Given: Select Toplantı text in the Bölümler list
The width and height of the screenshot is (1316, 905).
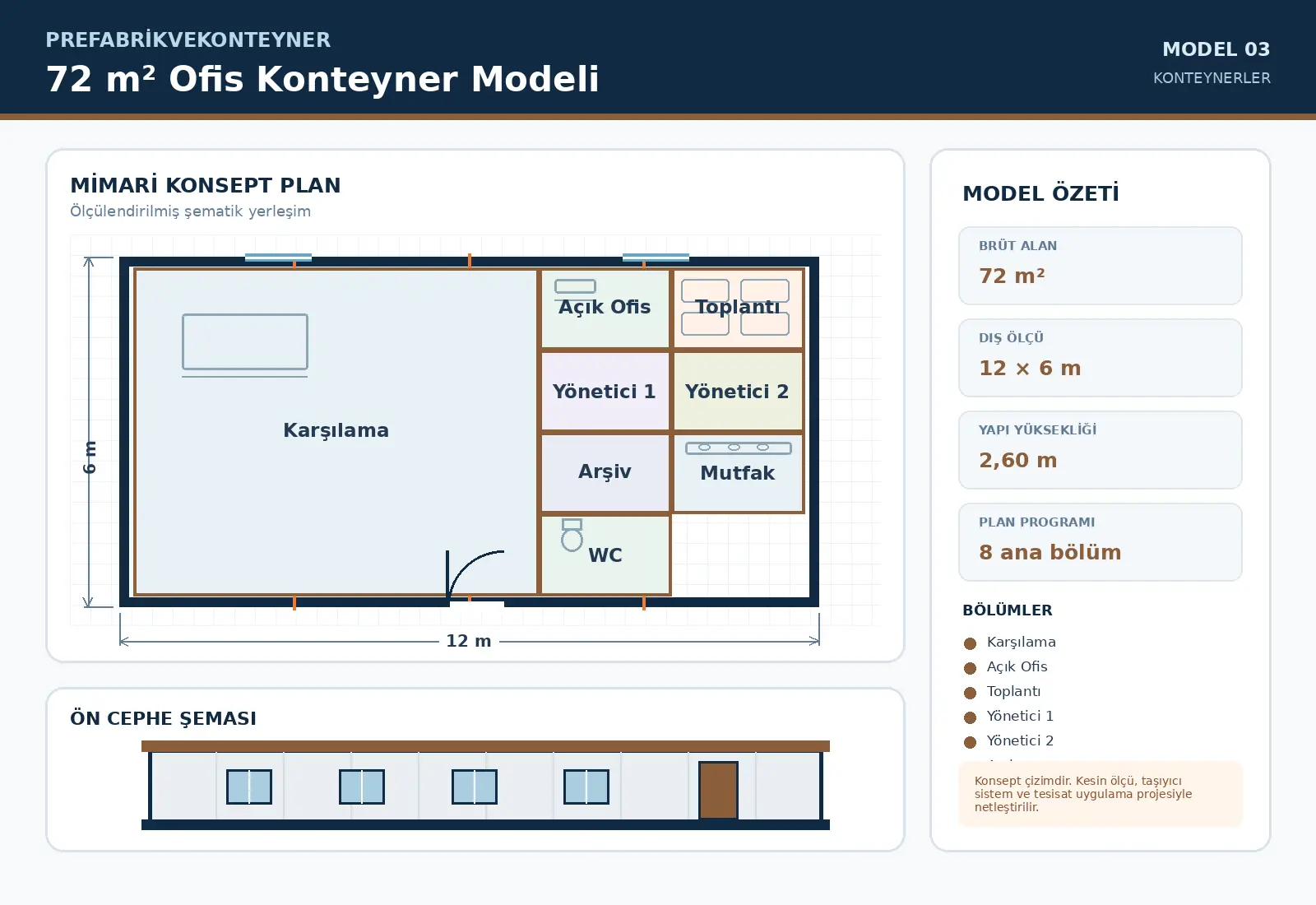Looking at the screenshot, I should [x=1014, y=692].
